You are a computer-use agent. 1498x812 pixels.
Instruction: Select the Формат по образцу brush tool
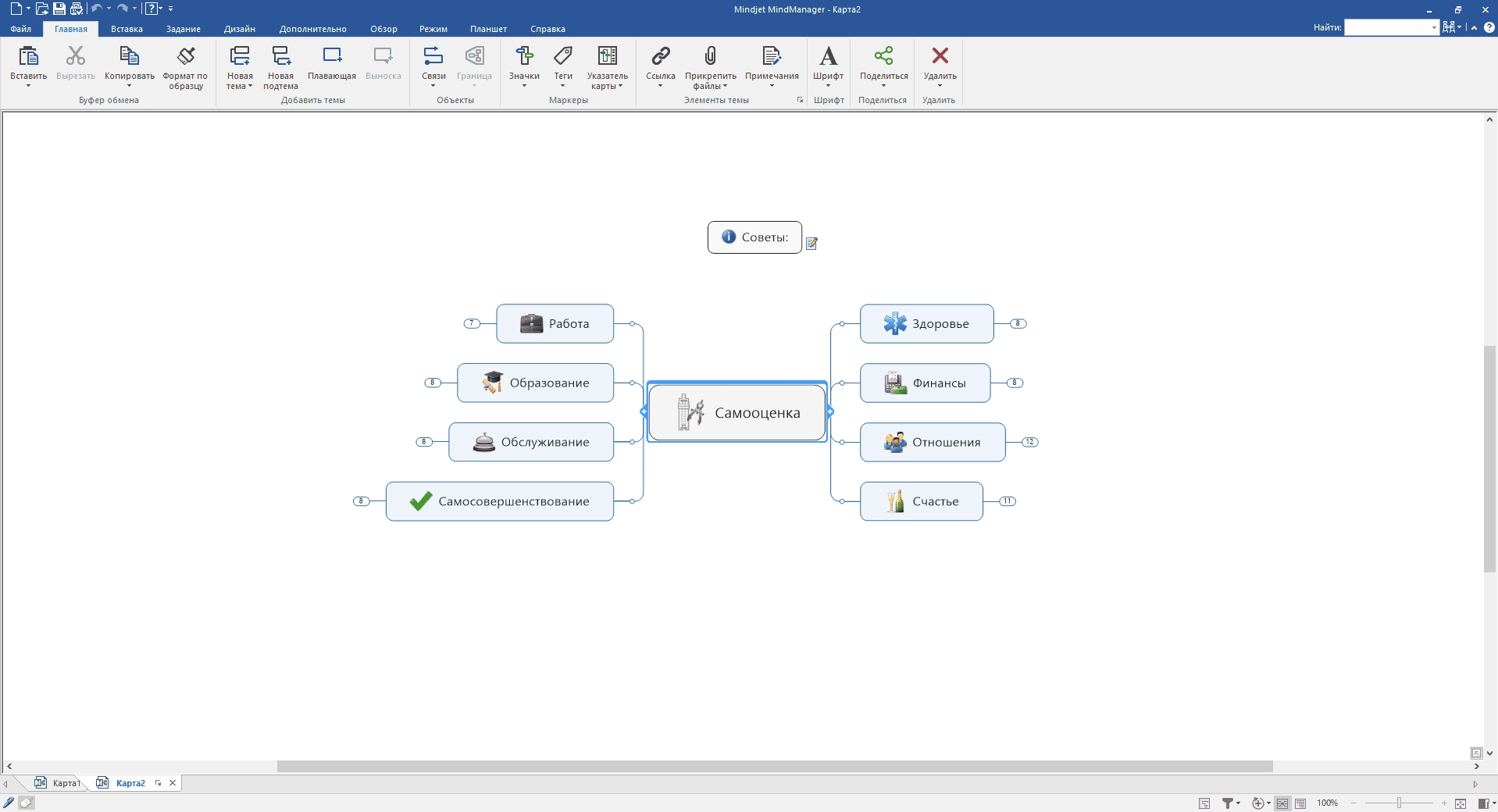tap(186, 55)
